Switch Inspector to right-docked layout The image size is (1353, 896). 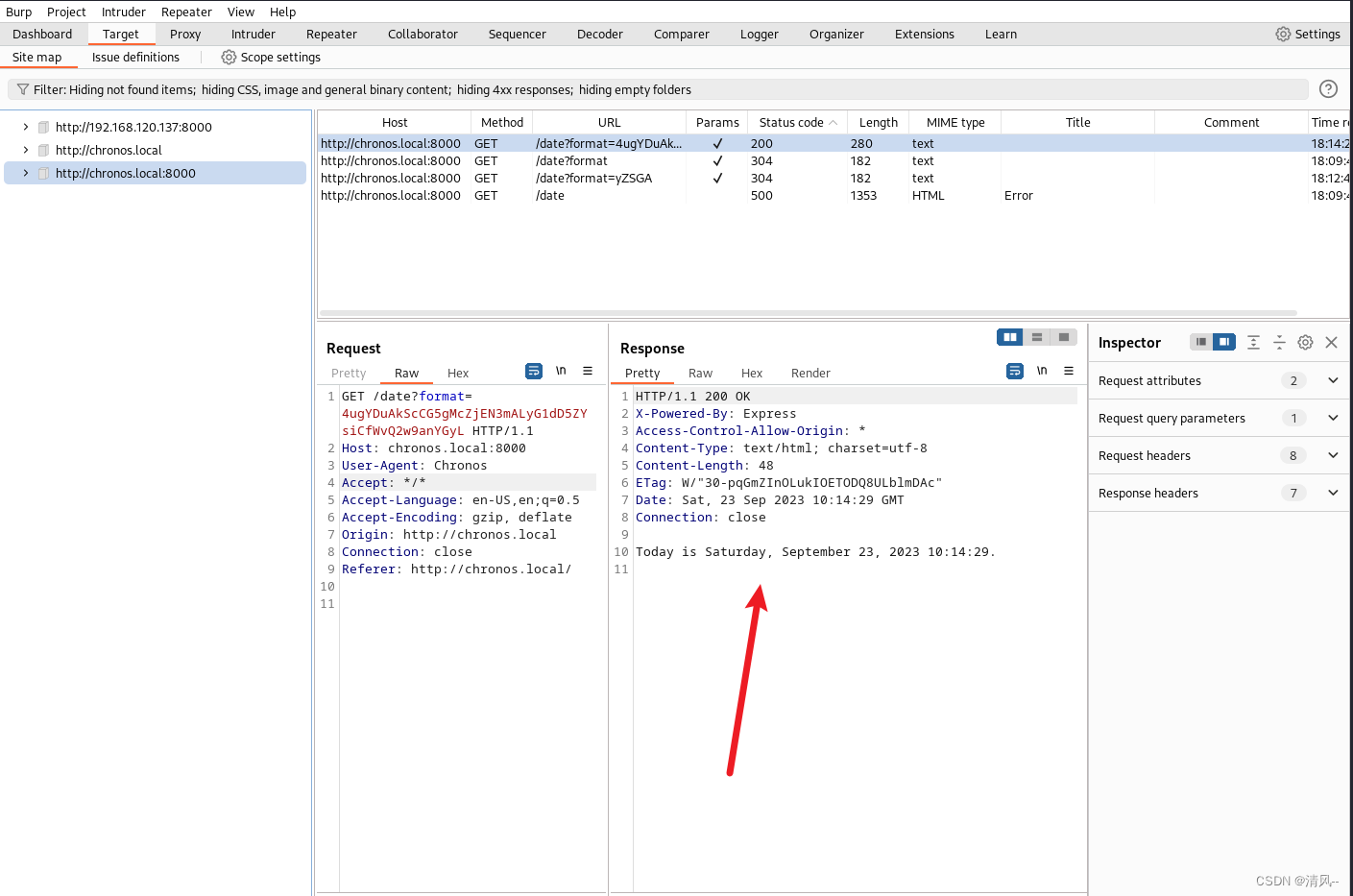[x=1223, y=342]
